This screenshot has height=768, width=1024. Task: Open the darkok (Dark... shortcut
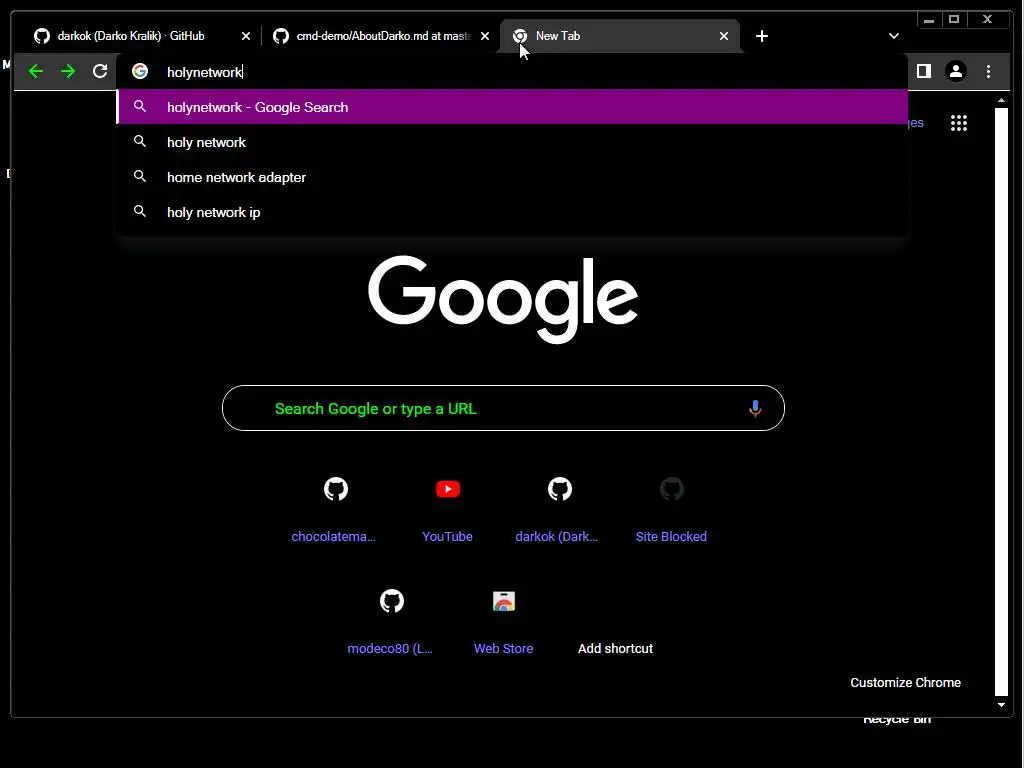click(x=559, y=510)
